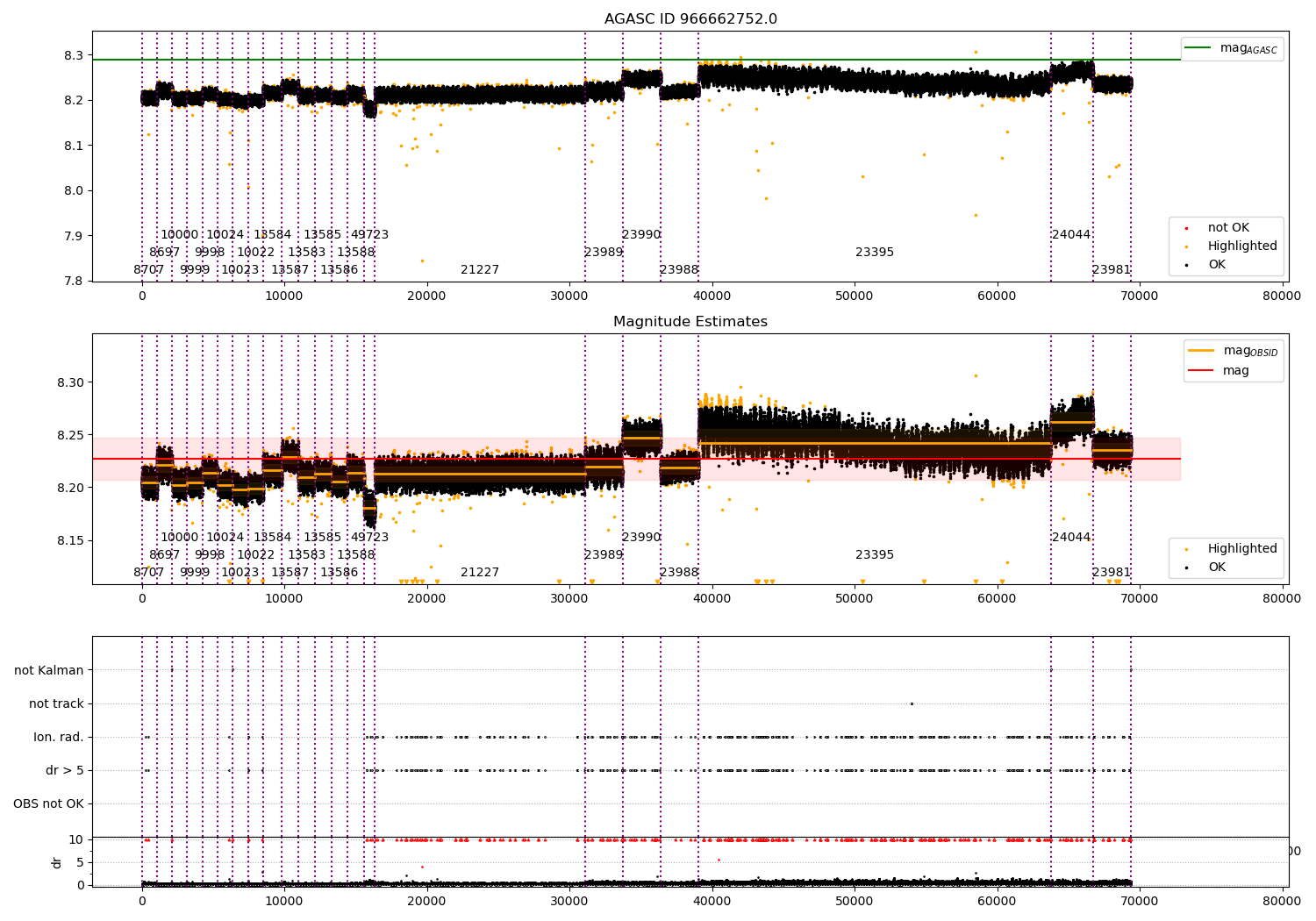Click obsid label 49723 in middle panel

[x=369, y=538]
